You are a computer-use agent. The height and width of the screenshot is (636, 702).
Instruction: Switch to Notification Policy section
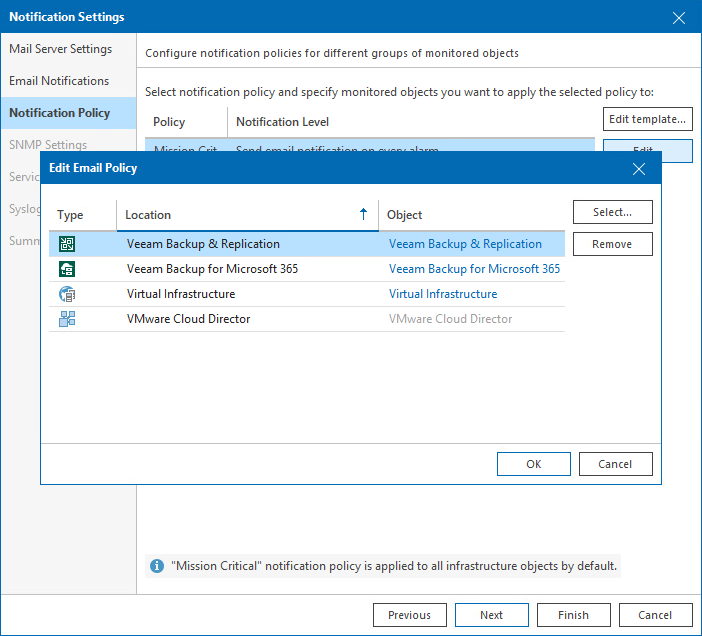(x=68, y=113)
